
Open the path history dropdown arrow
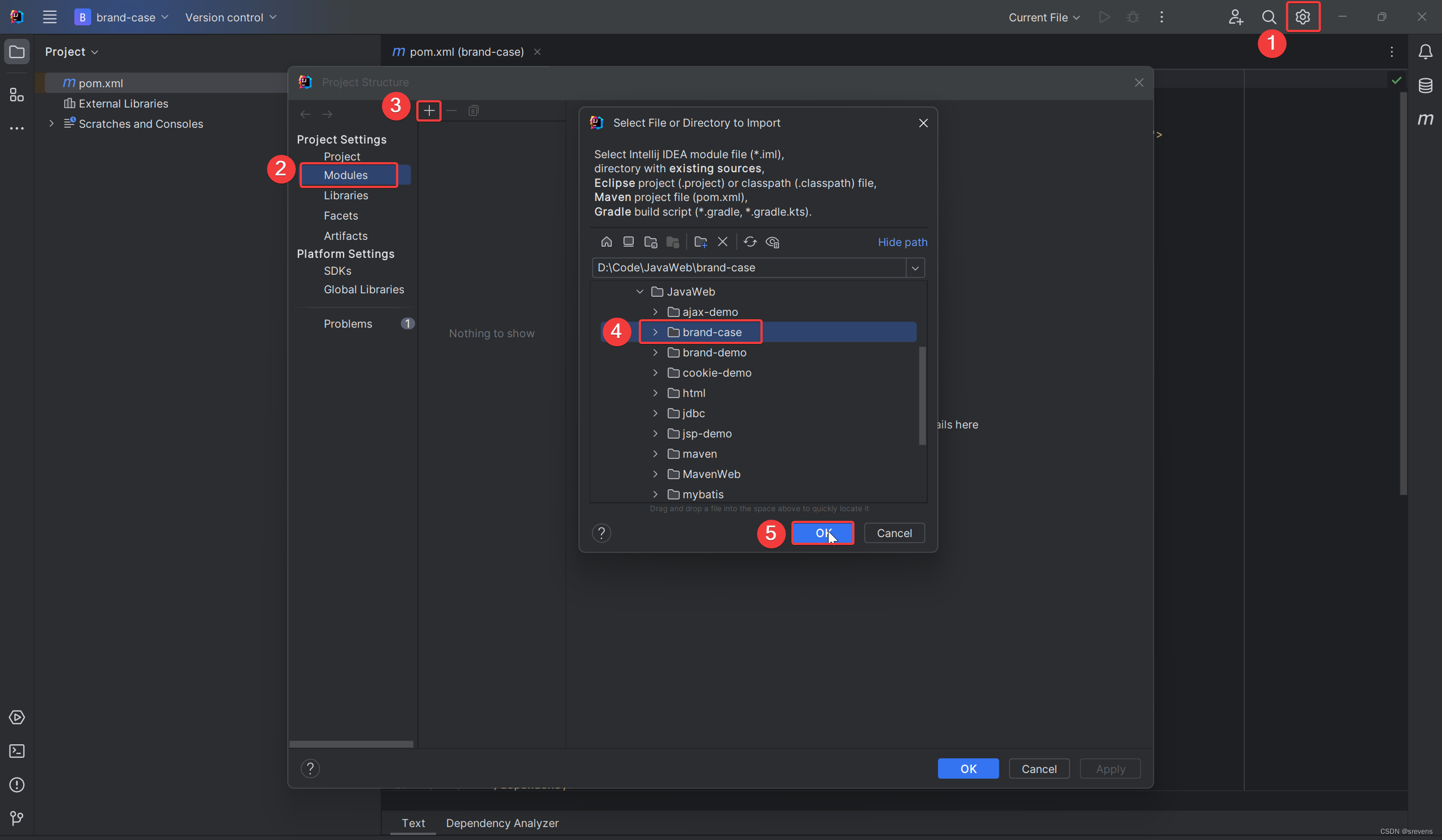[x=915, y=268]
